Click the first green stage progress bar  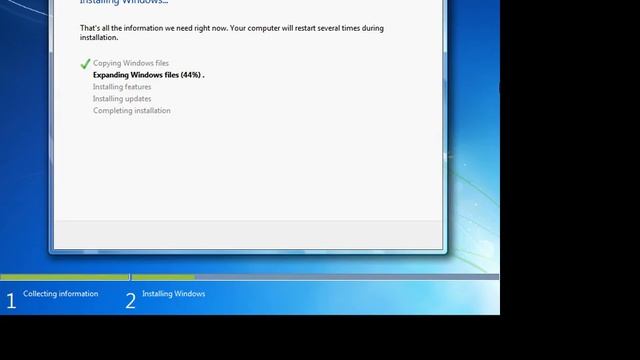tap(64, 277)
